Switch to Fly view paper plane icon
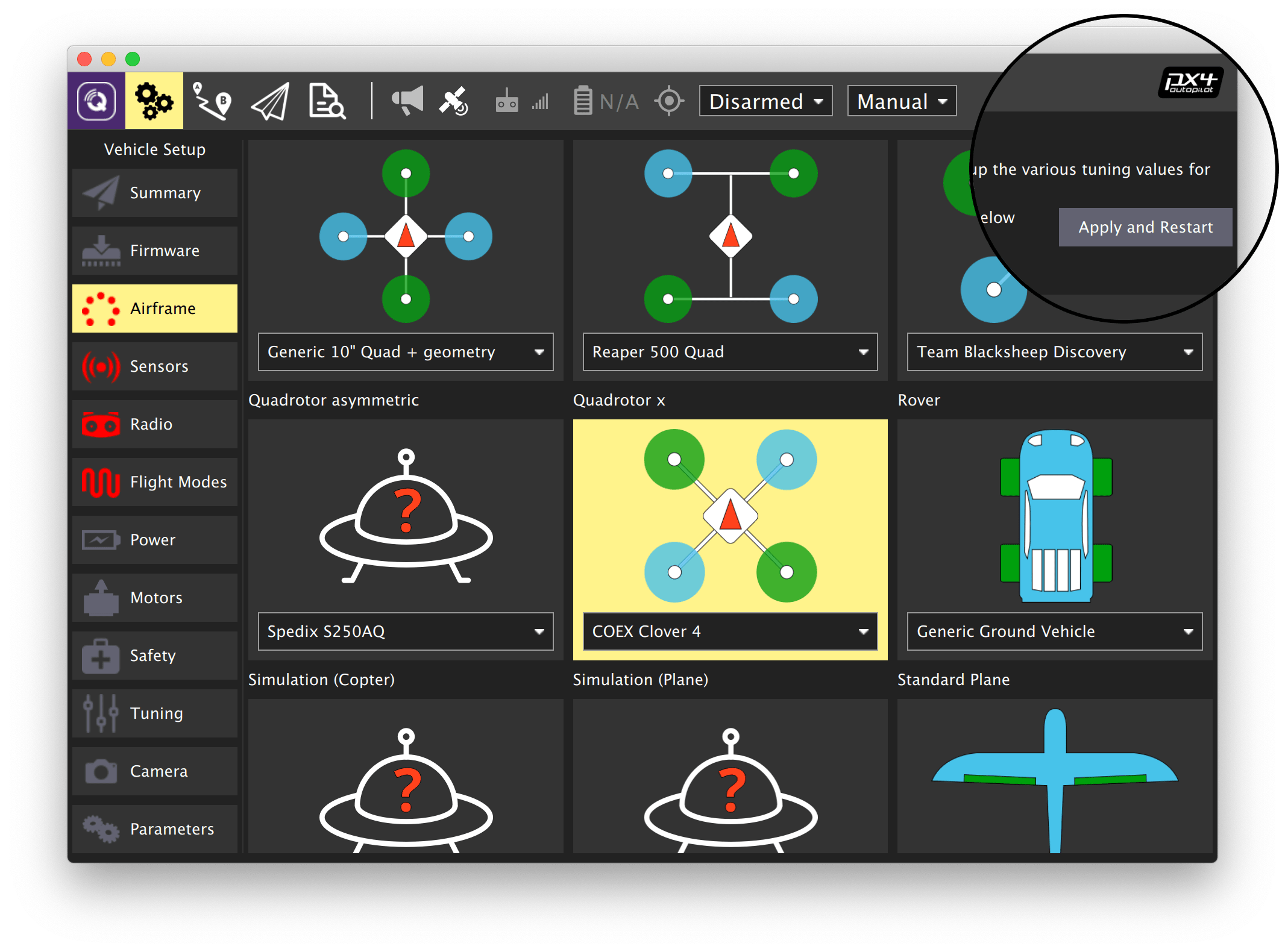1285x952 pixels. (x=270, y=101)
